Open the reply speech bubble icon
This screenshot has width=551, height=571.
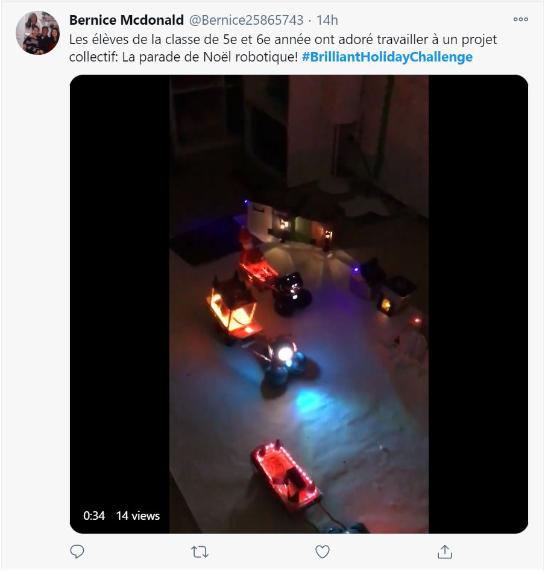pyautogui.click(x=77, y=552)
